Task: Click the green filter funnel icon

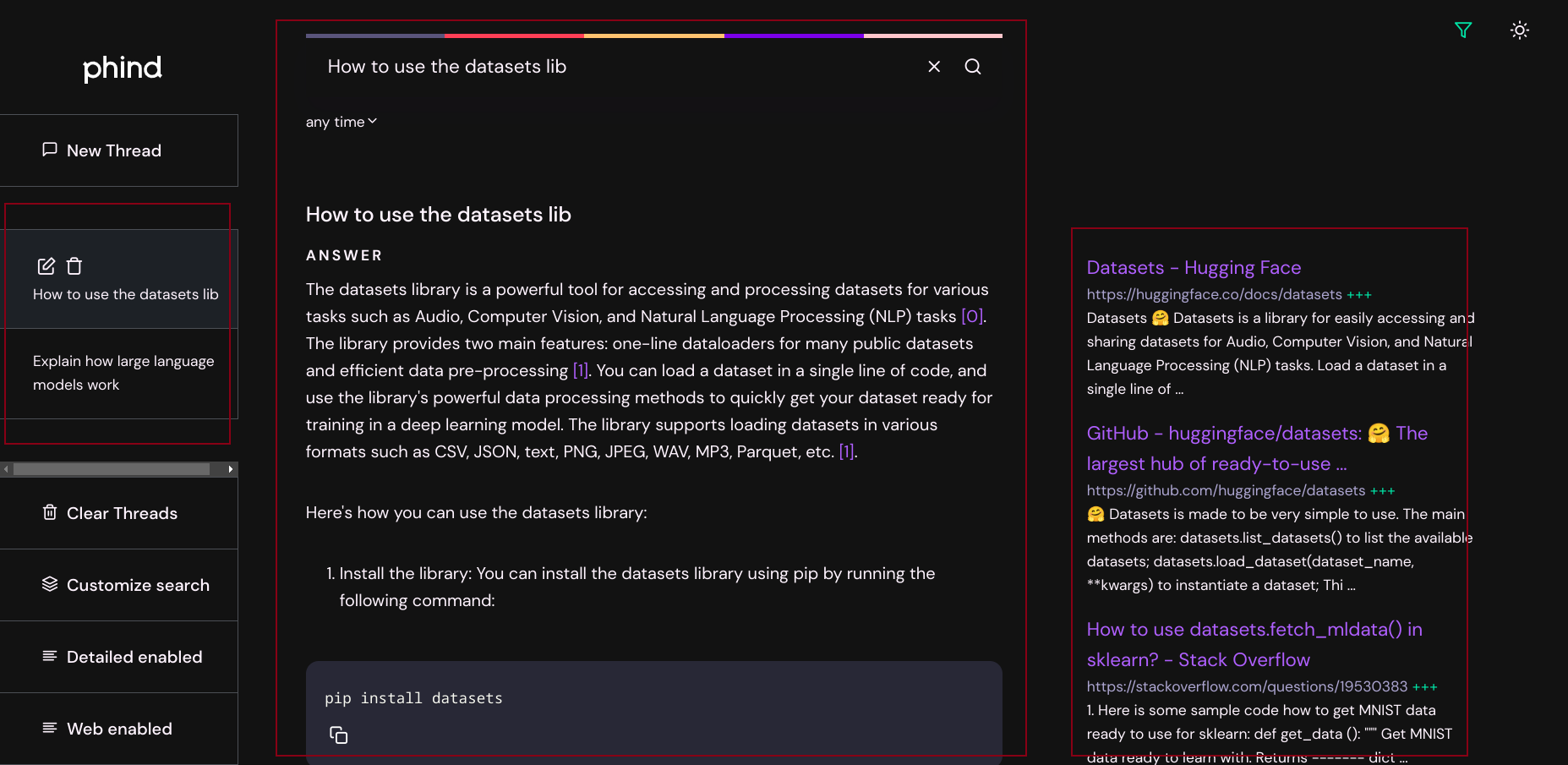Action: [x=1463, y=30]
